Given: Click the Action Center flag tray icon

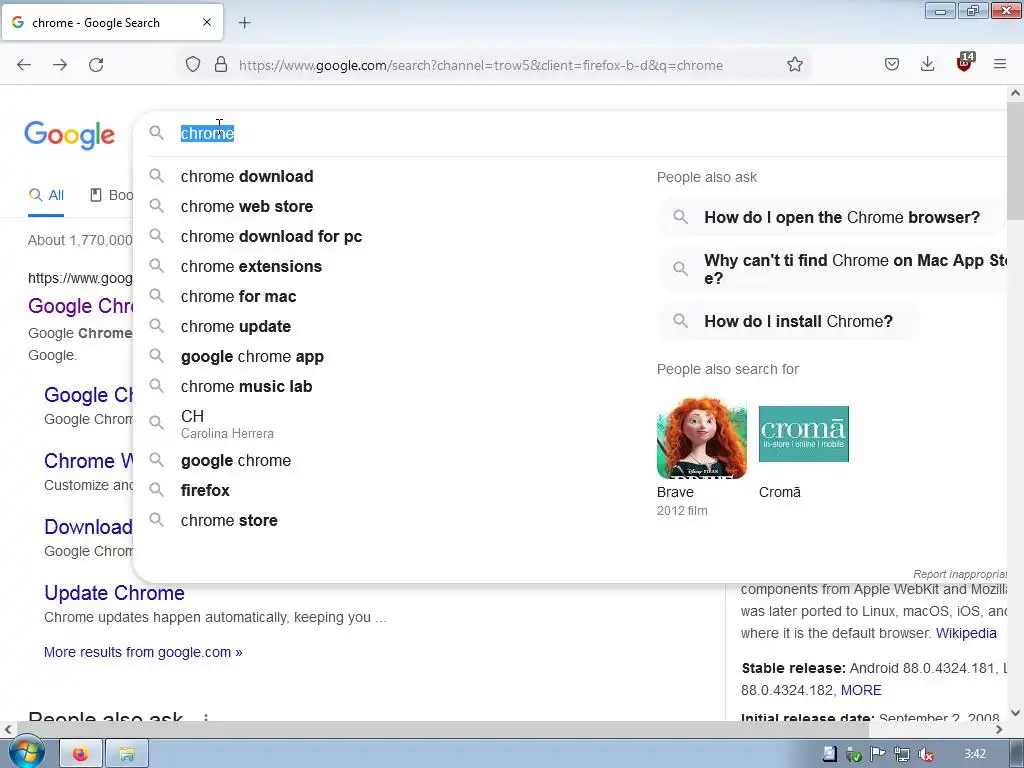Looking at the screenshot, I should [878, 754].
